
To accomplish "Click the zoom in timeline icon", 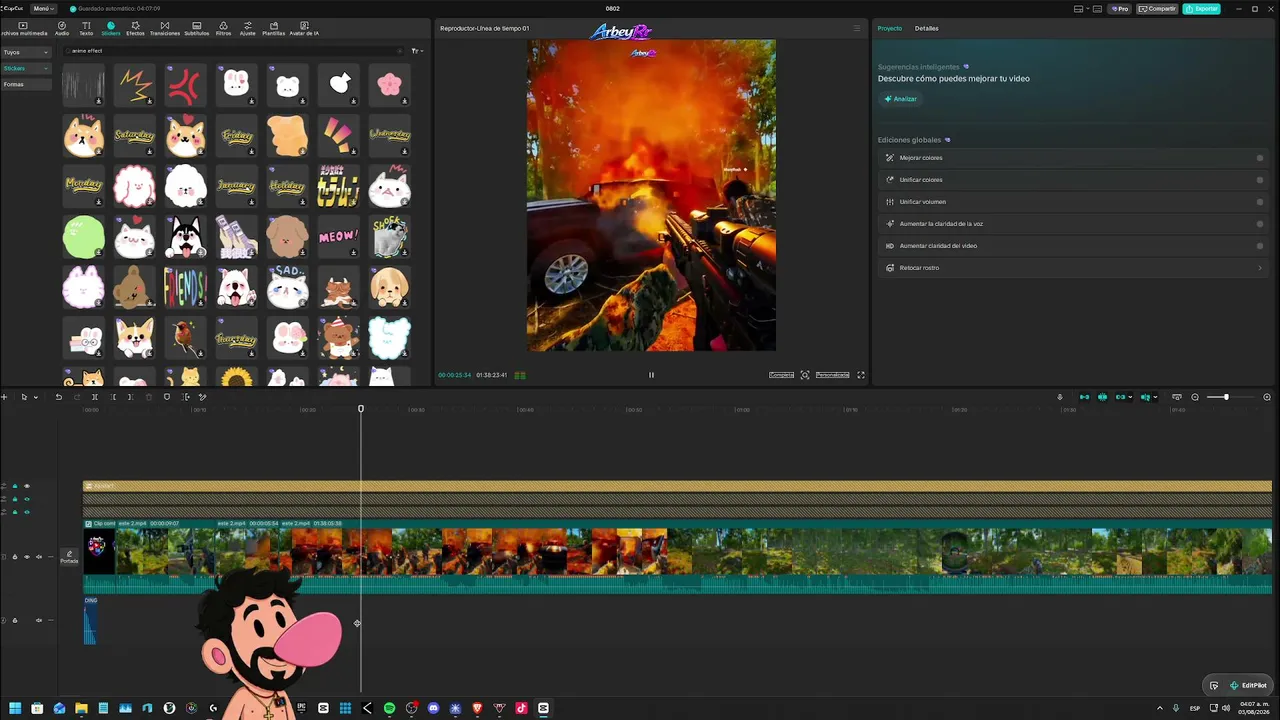I will click(x=1267, y=397).
